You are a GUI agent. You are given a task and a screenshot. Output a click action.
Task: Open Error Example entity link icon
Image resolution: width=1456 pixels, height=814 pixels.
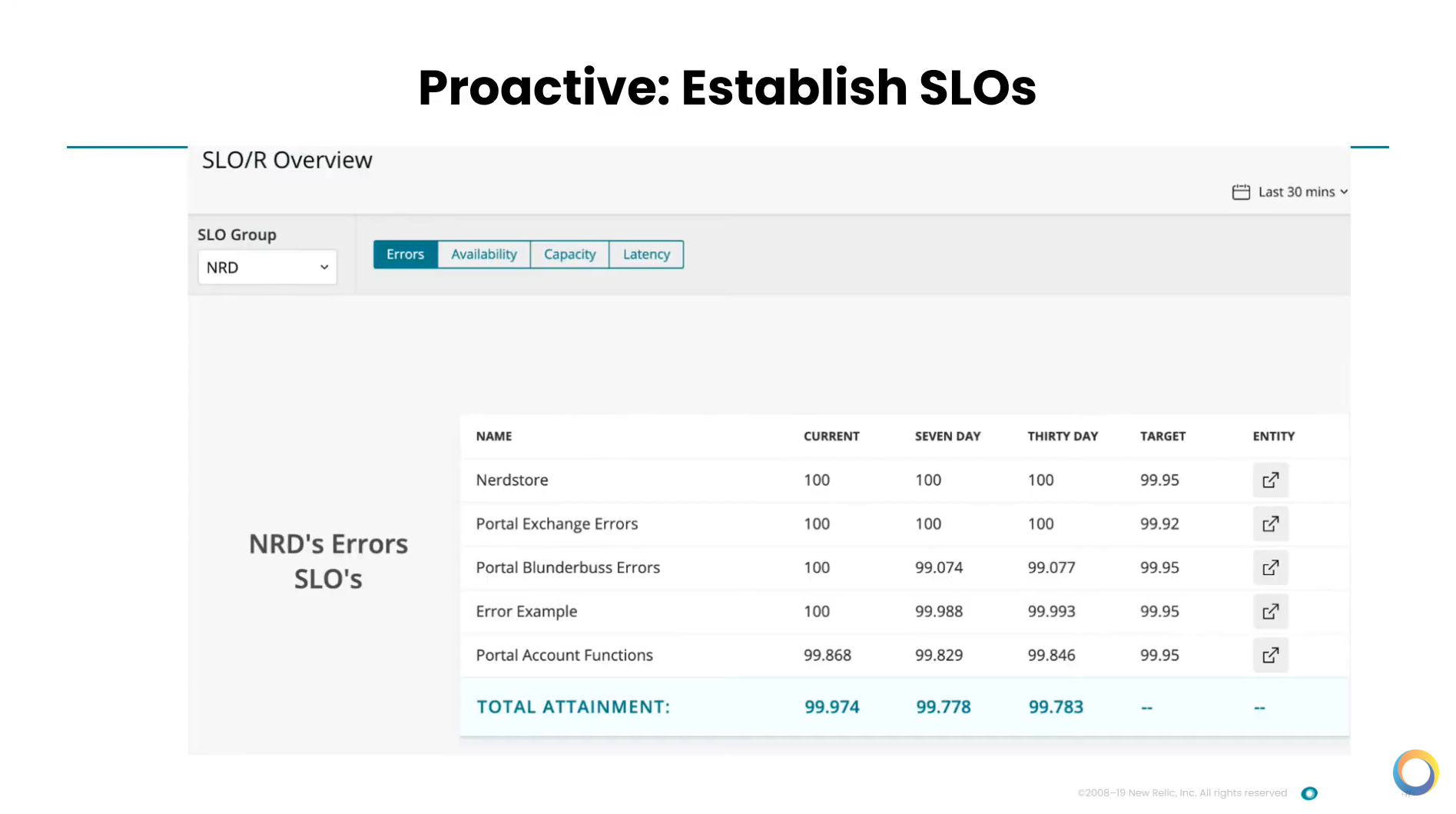point(1270,612)
